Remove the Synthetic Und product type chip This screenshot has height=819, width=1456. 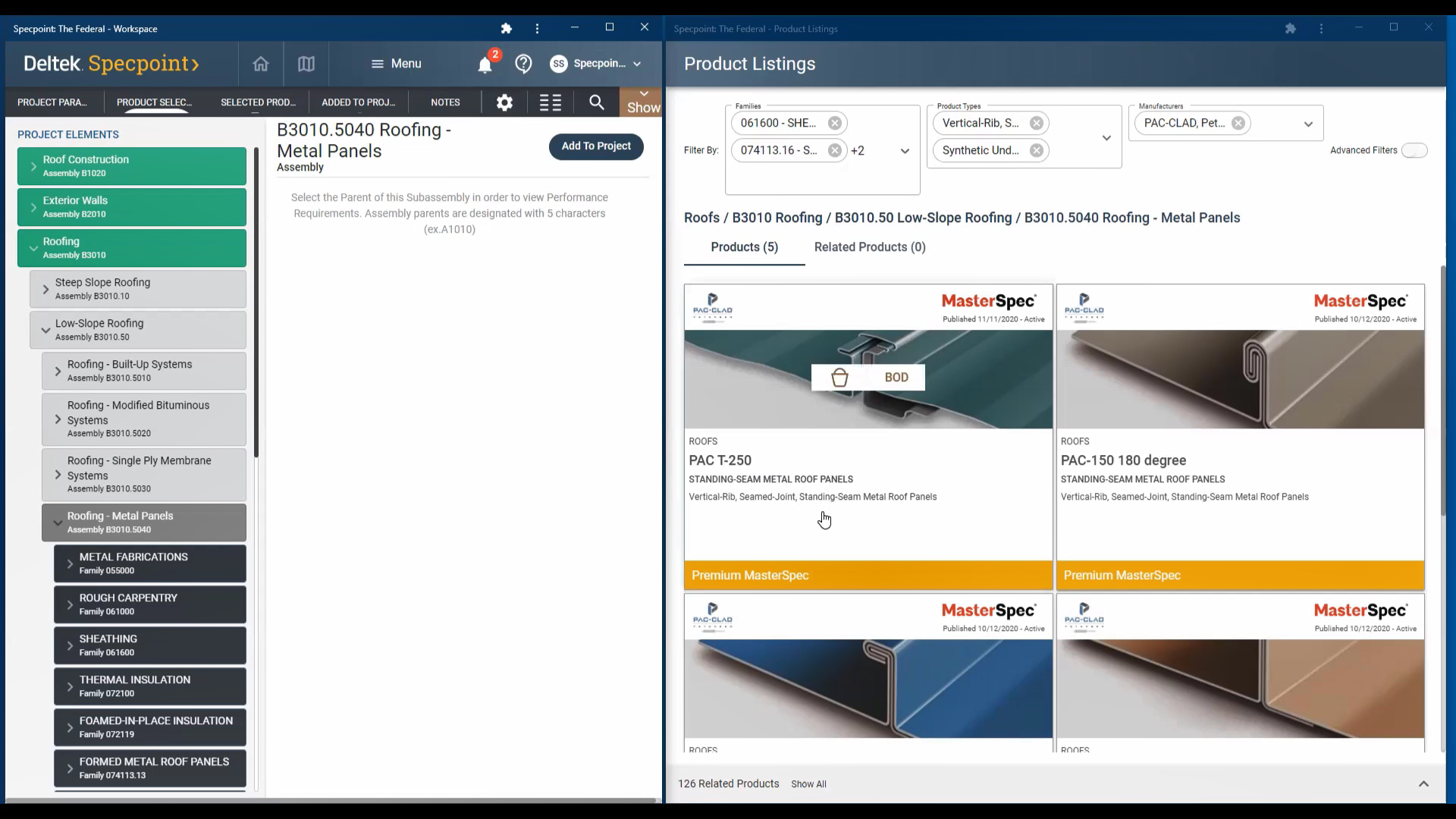(x=1036, y=150)
